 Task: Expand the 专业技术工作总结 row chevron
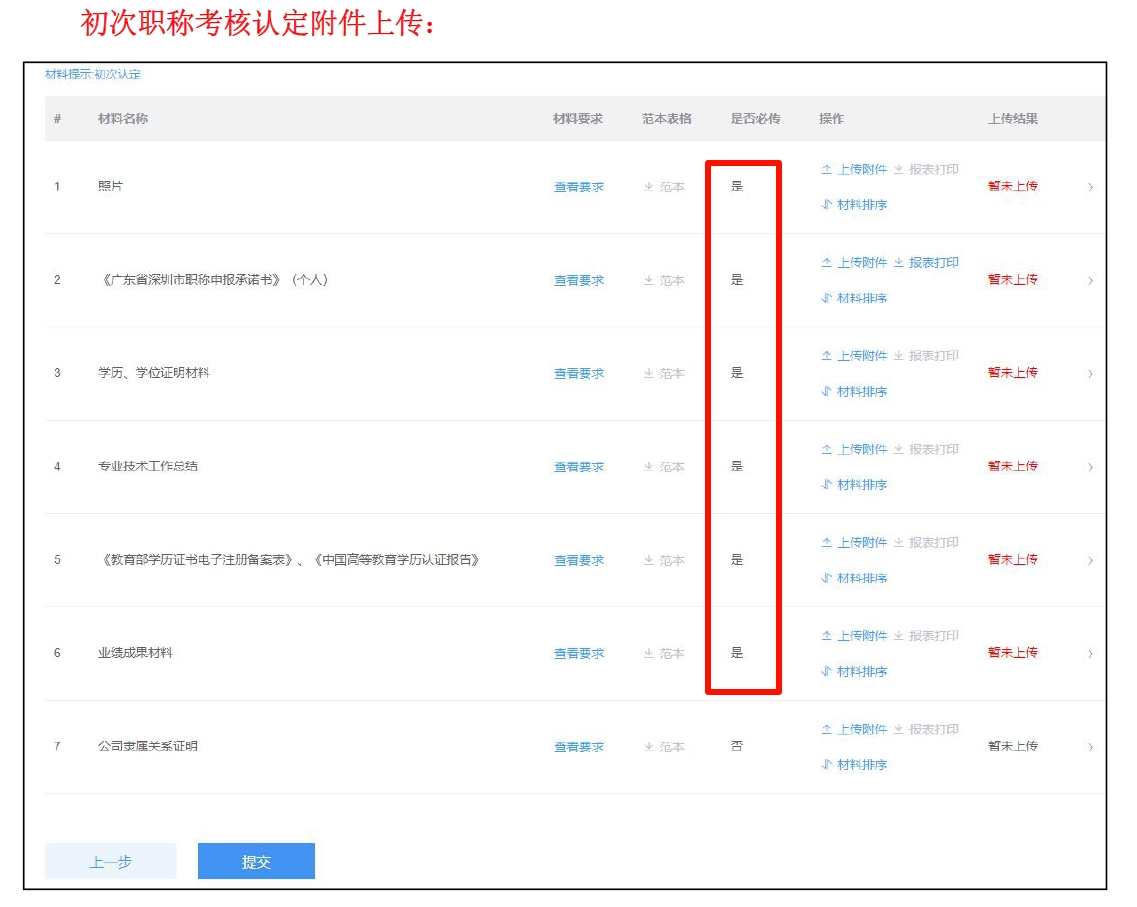tap(1090, 467)
